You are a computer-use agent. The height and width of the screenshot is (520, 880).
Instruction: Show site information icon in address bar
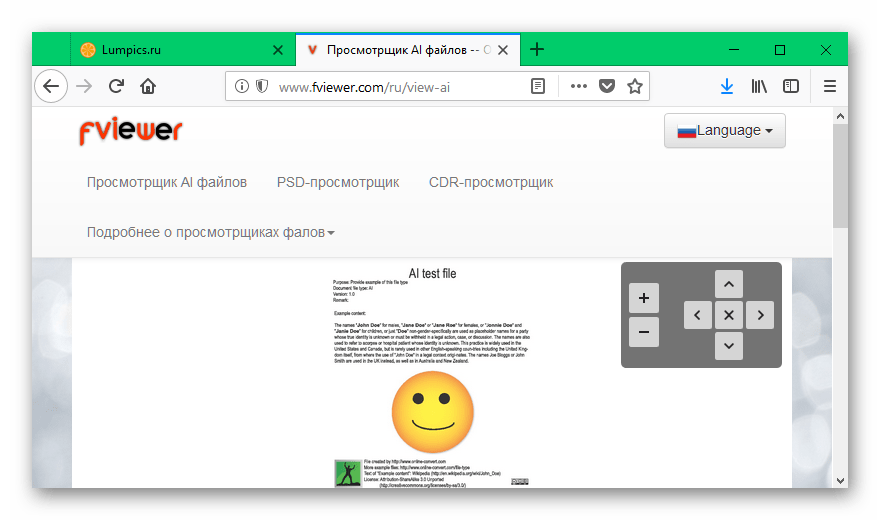(x=241, y=86)
